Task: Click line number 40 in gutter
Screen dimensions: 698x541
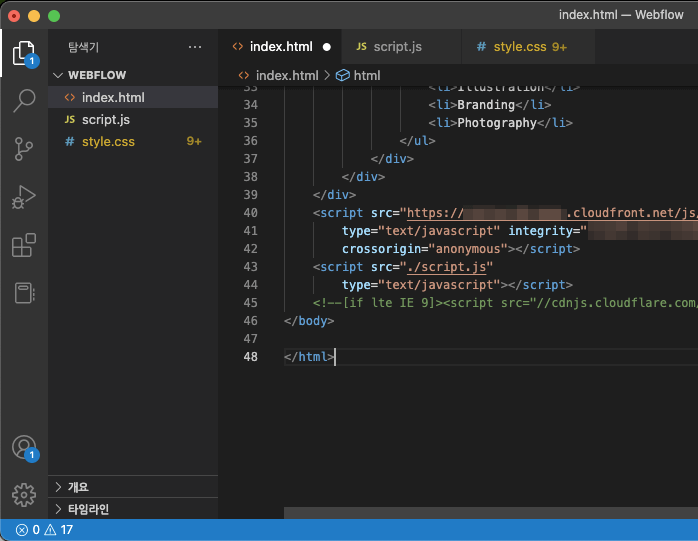Action: pos(251,213)
